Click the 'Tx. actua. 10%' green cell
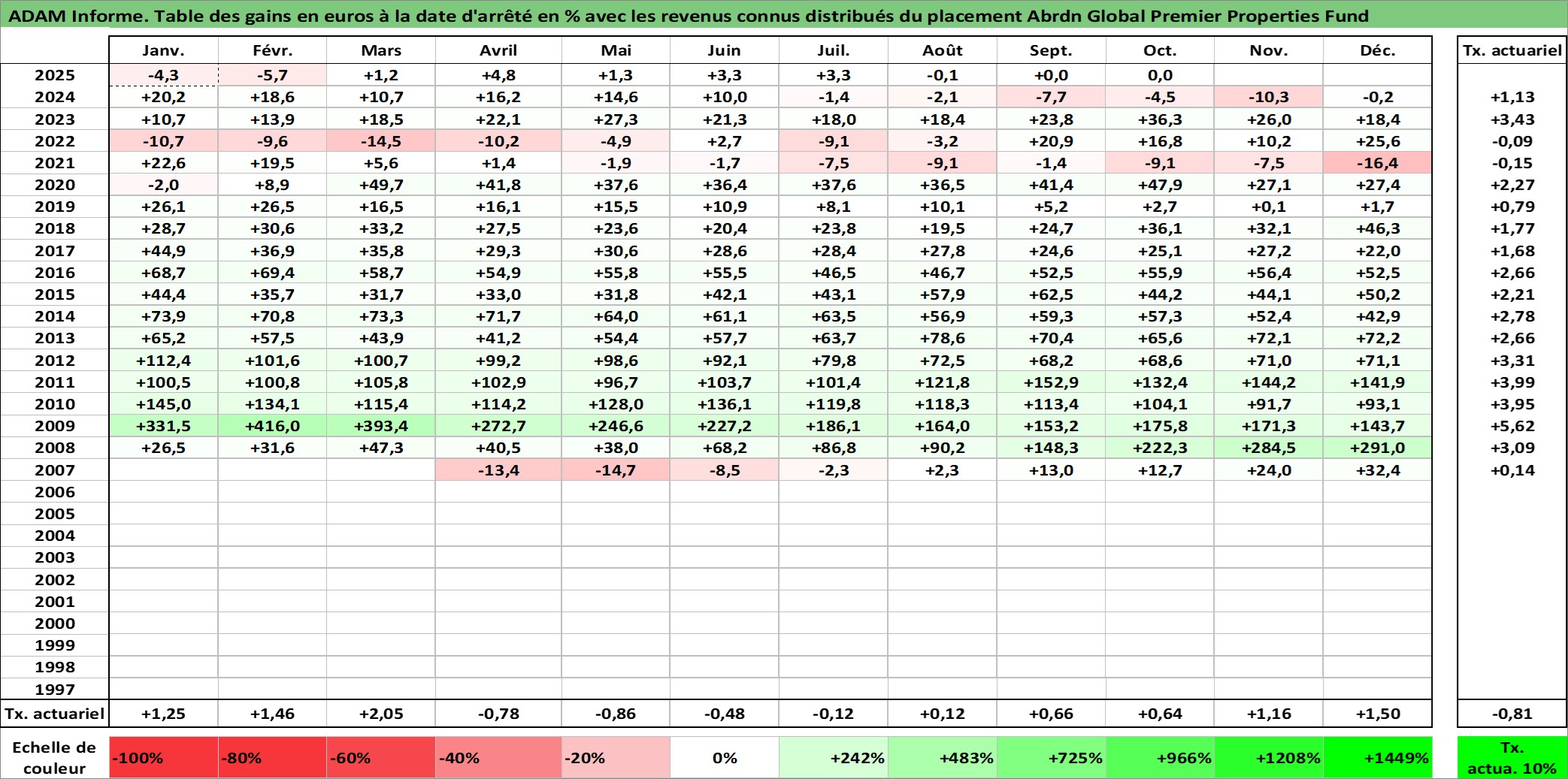Image resolution: width=1568 pixels, height=779 pixels. point(1512,757)
